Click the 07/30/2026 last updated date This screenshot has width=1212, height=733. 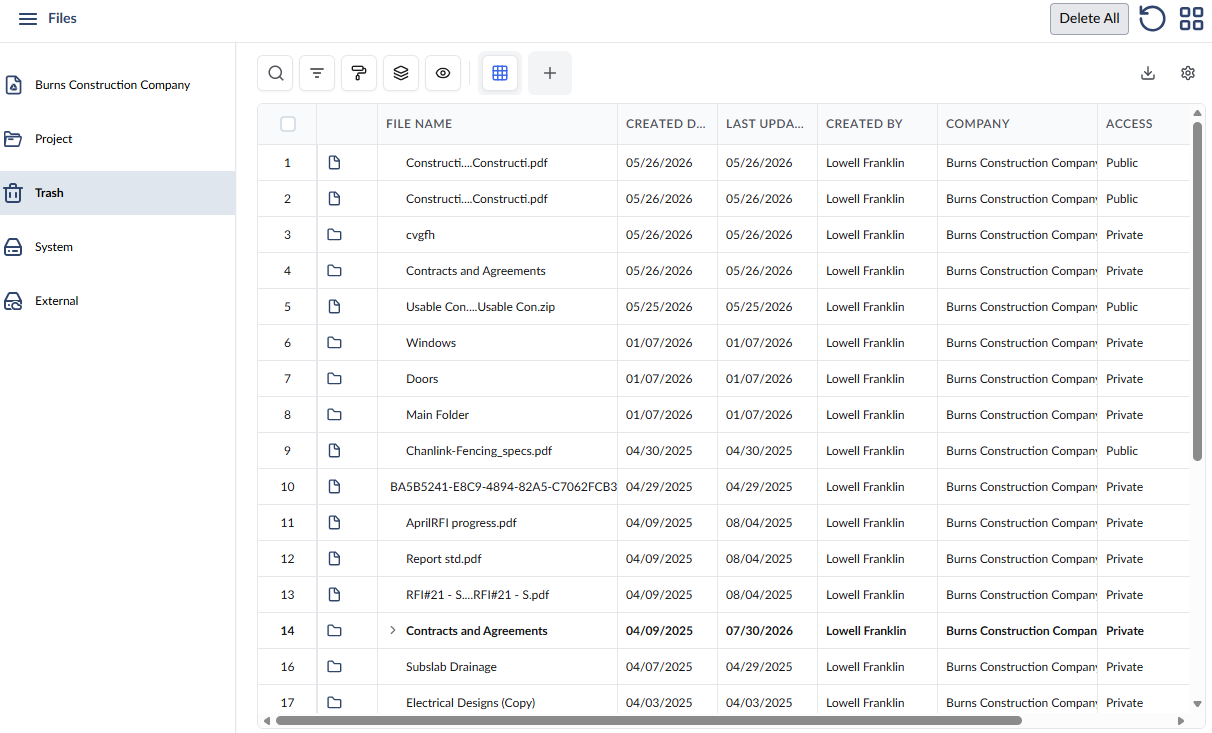click(x=759, y=631)
